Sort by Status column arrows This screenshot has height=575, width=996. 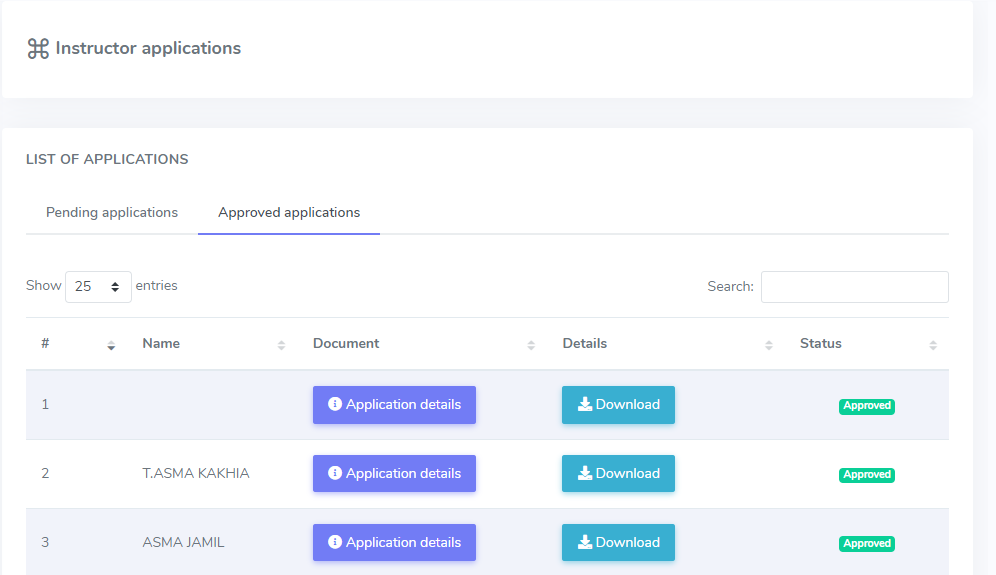click(x=933, y=345)
